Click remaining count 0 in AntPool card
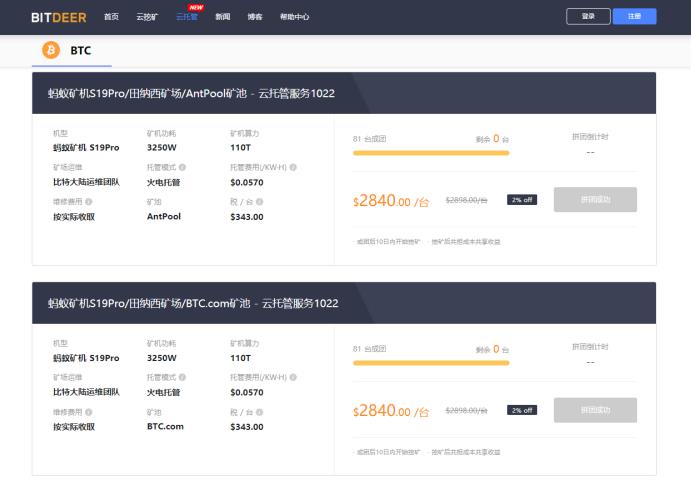The image size is (691, 494). click(x=496, y=138)
